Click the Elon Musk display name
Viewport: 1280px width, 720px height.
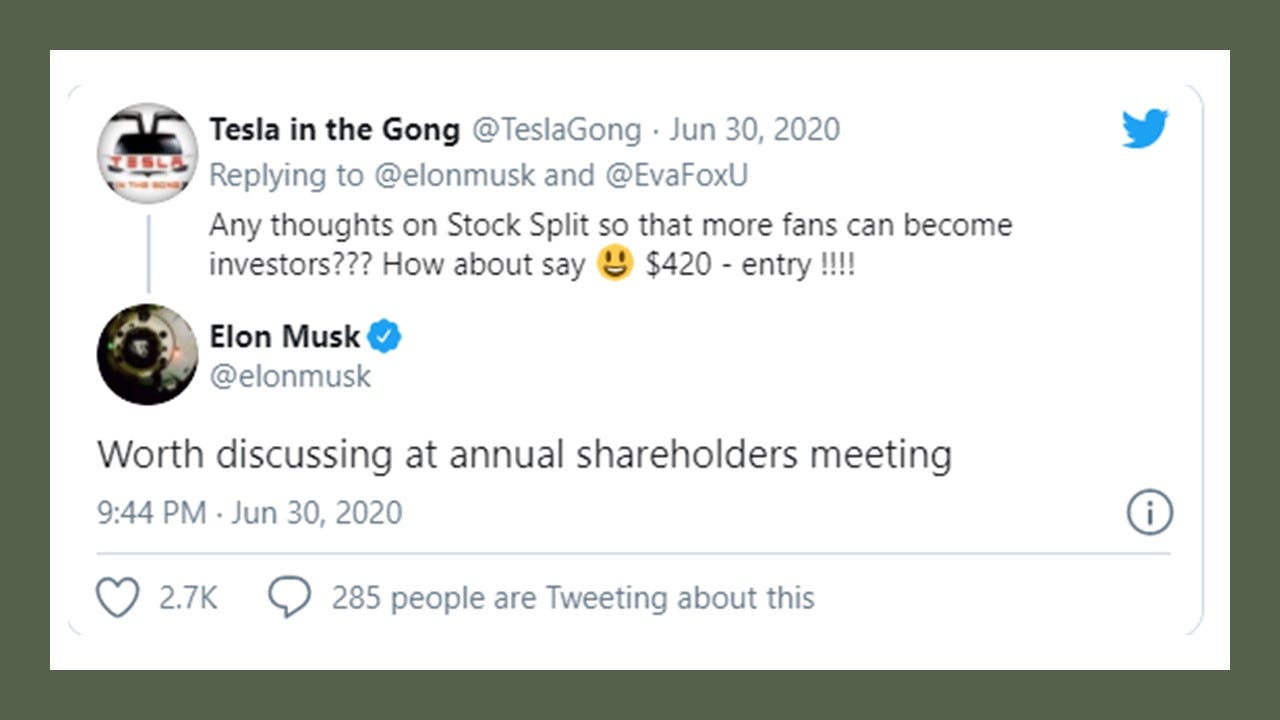coord(285,337)
